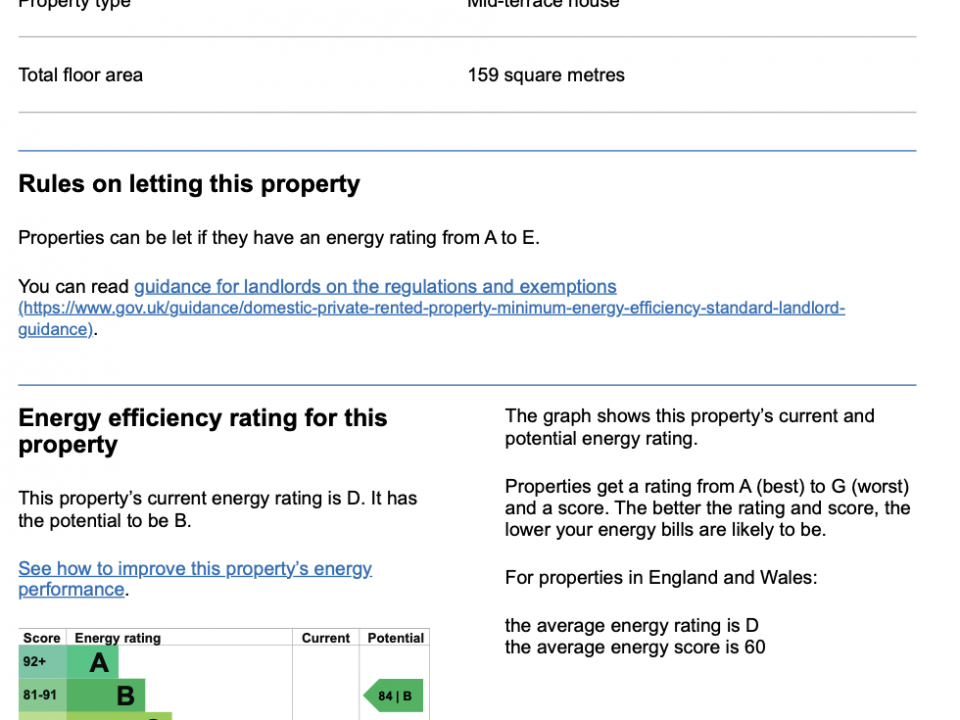Click the Energy rating column header

(117, 638)
